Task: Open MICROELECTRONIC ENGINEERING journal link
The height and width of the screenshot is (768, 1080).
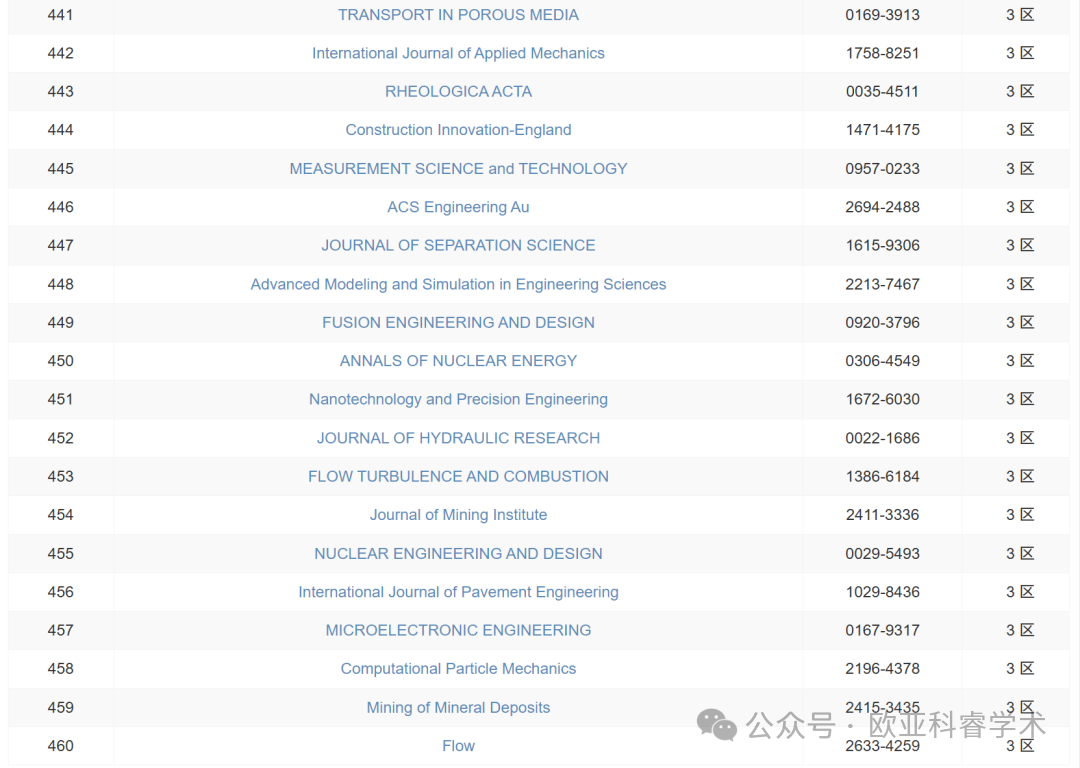Action: (458, 630)
